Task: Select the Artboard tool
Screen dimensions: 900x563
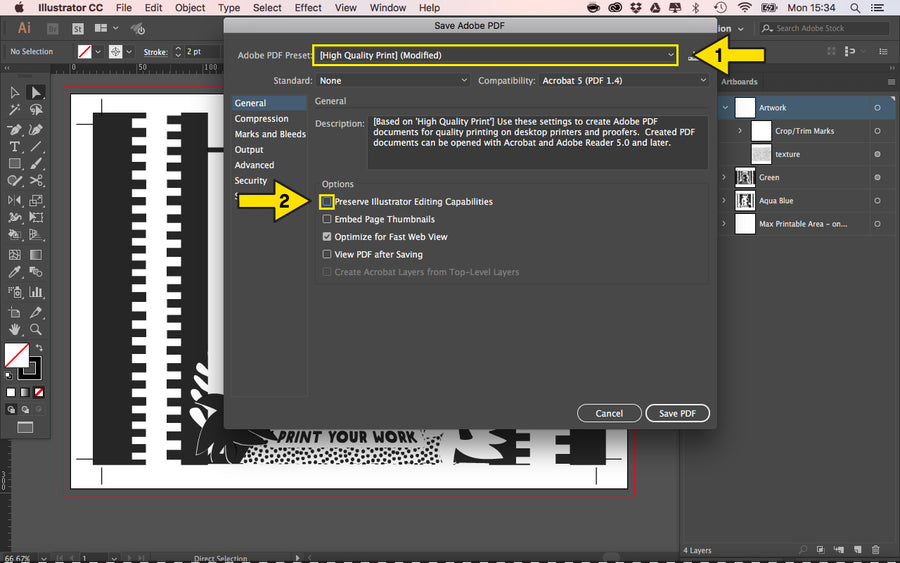Action: pos(14,312)
